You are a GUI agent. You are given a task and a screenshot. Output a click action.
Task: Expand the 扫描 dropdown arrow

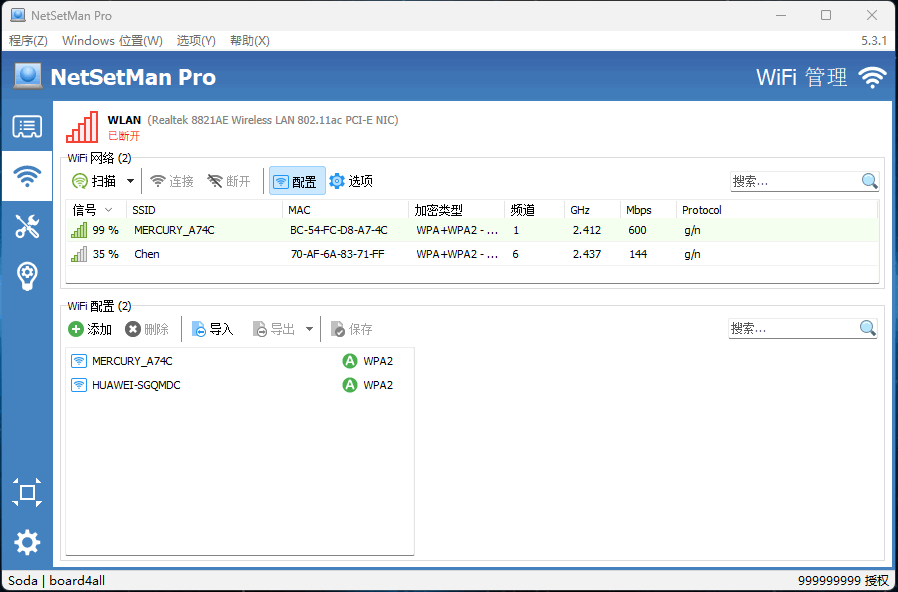131,181
